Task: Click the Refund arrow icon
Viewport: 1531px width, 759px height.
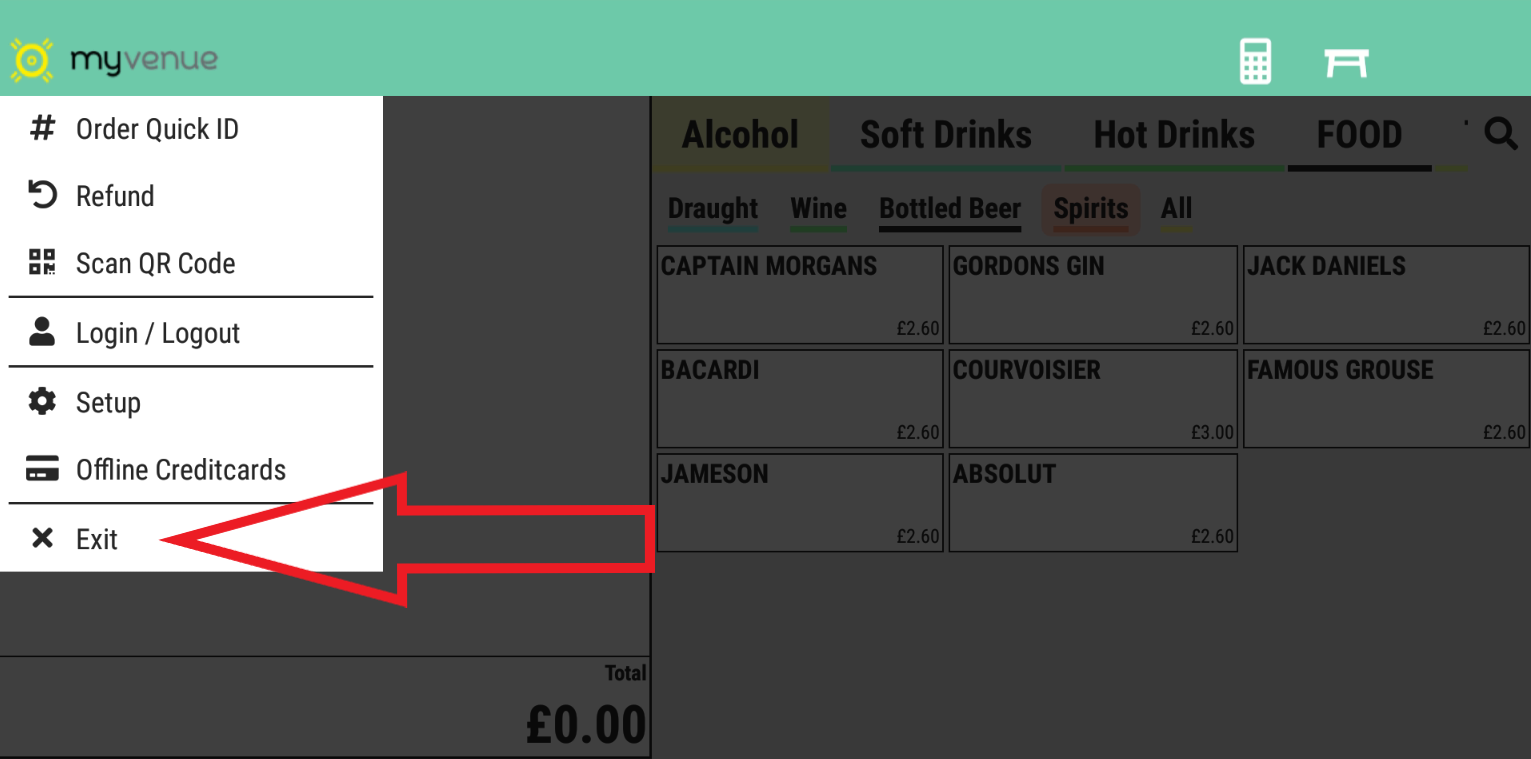Action: [x=42, y=195]
